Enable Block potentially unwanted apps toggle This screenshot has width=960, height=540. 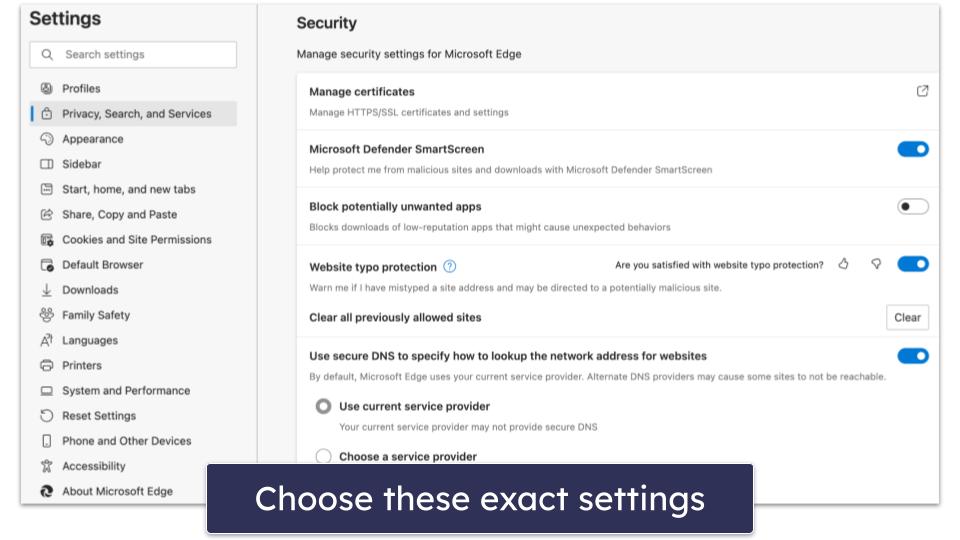(x=913, y=206)
